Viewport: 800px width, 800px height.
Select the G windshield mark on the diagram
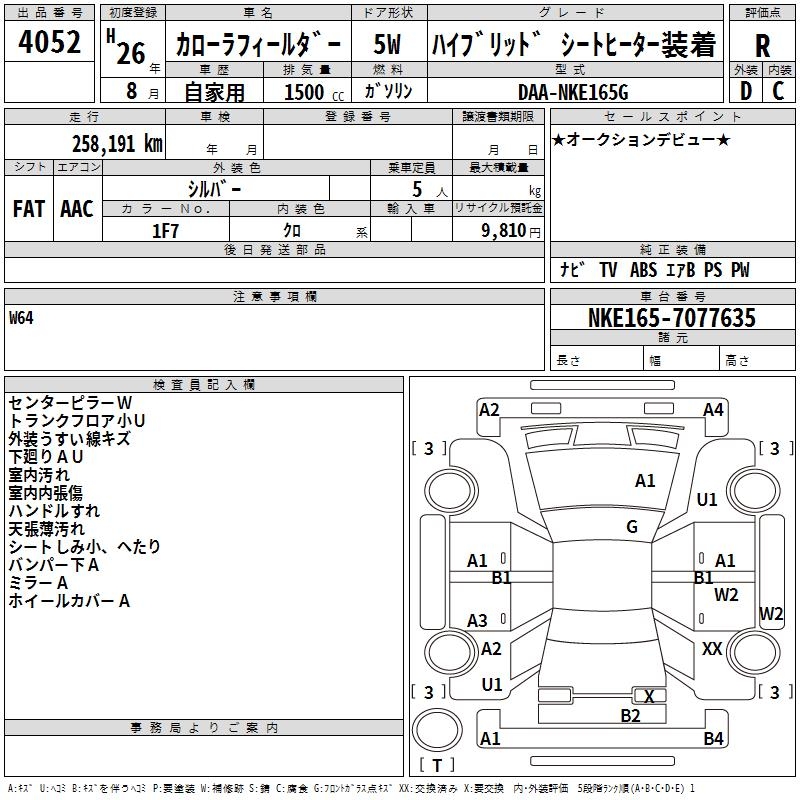click(x=632, y=527)
